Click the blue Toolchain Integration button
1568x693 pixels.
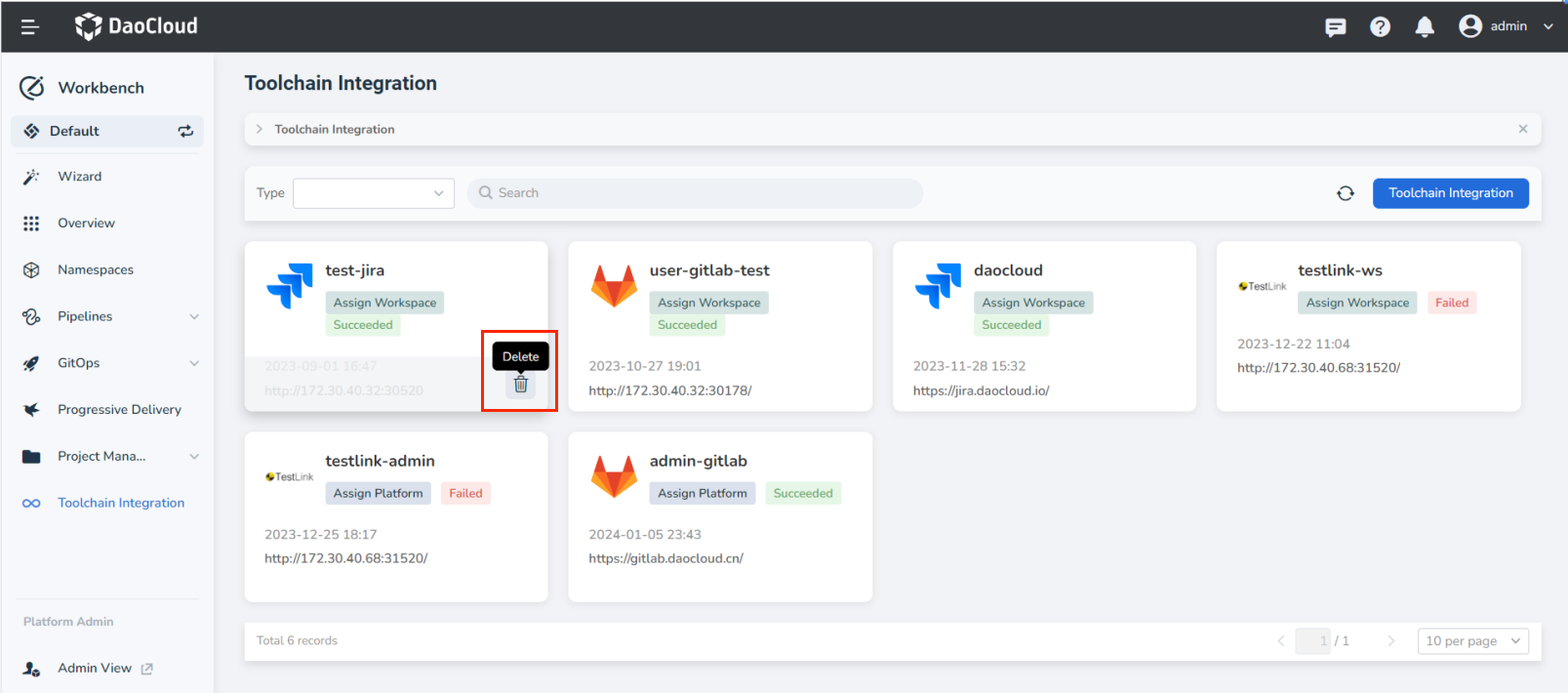(x=1450, y=193)
